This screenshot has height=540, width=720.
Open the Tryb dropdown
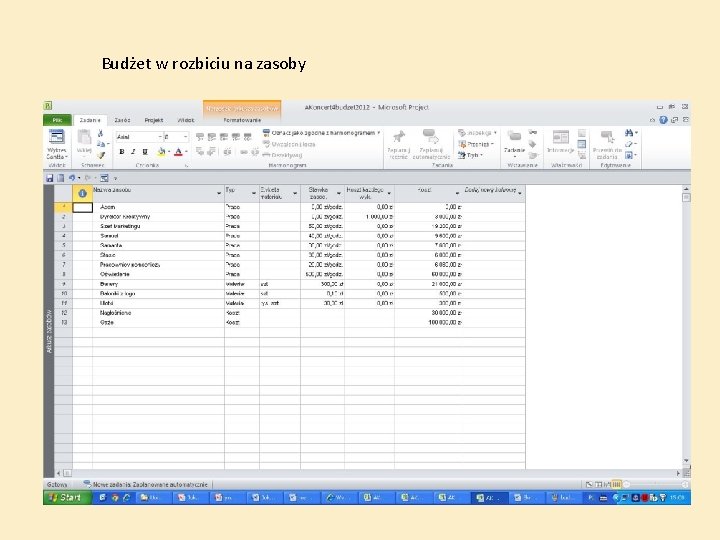tap(470, 155)
